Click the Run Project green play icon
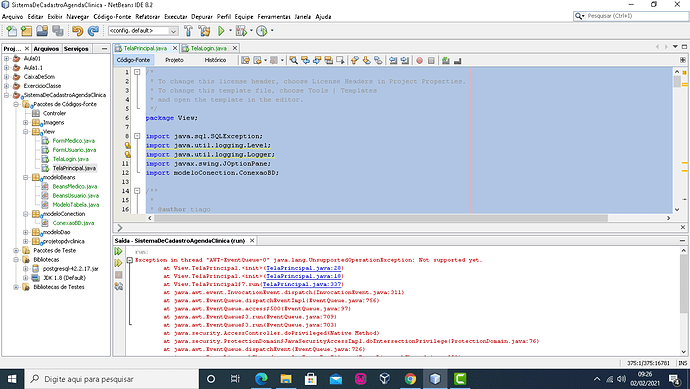The height and width of the screenshot is (389, 690). pyautogui.click(x=221, y=31)
